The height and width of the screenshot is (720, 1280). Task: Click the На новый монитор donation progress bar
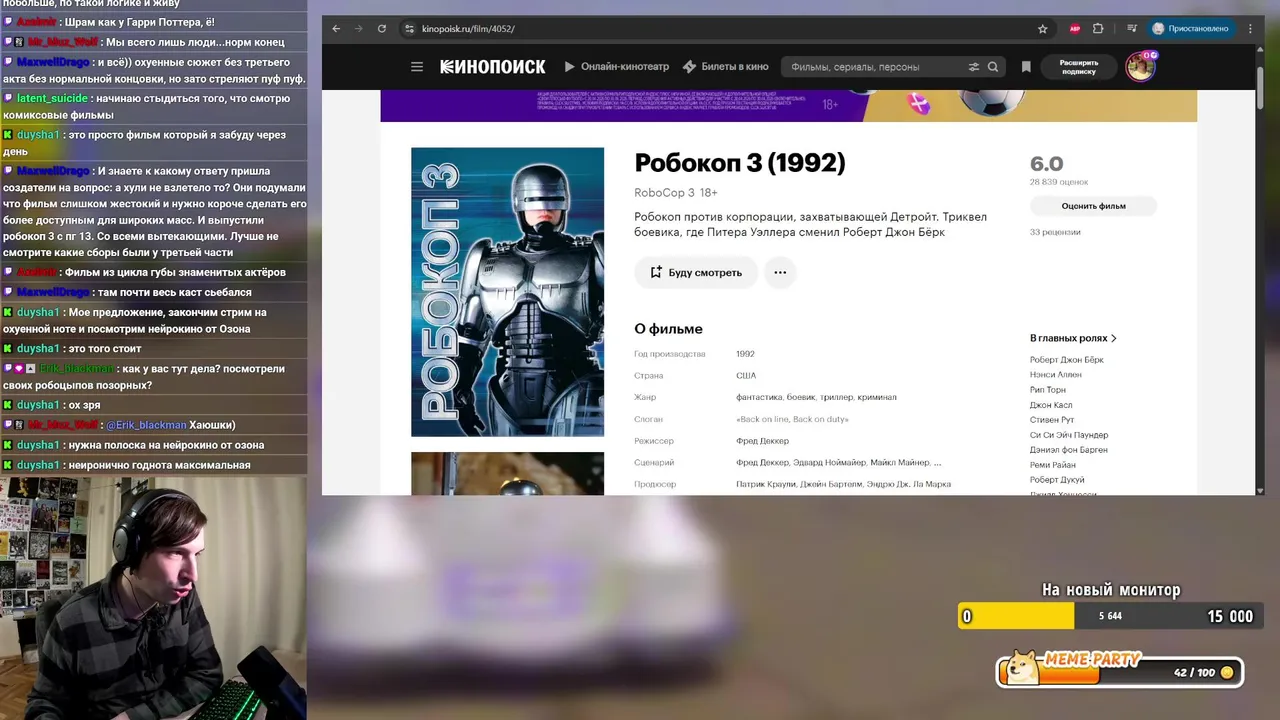(x=1108, y=616)
